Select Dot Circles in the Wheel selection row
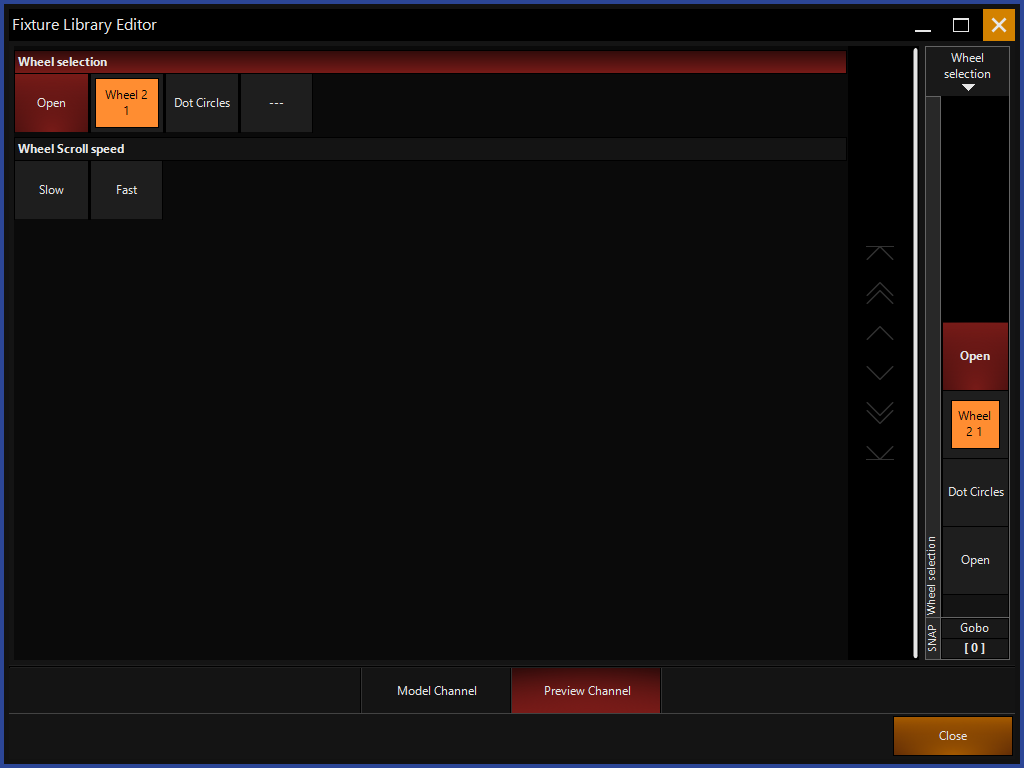Image resolution: width=1024 pixels, height=768 pixels. tap(202, 103)
